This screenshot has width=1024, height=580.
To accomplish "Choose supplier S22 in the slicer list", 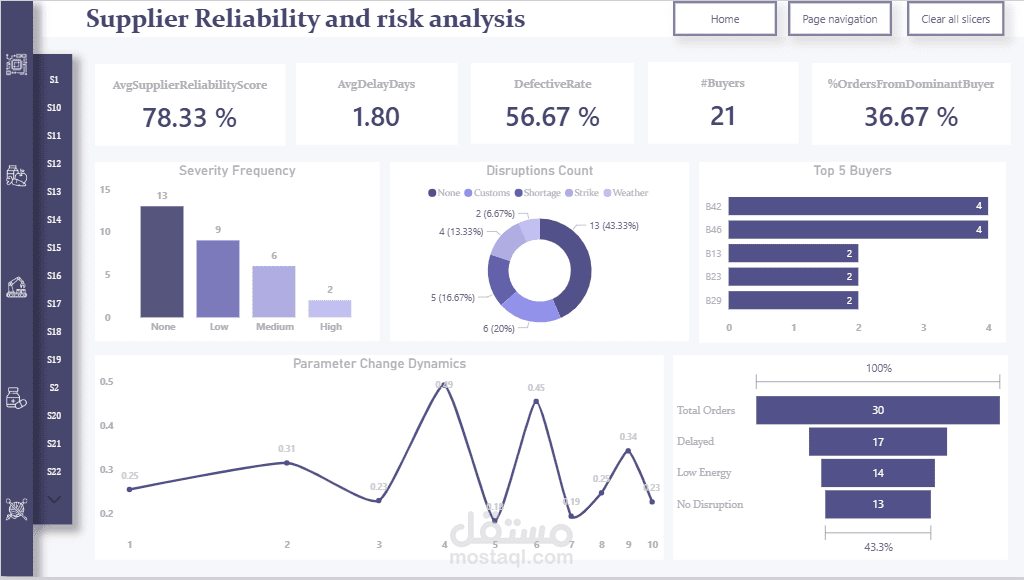I will click(54, 472).
